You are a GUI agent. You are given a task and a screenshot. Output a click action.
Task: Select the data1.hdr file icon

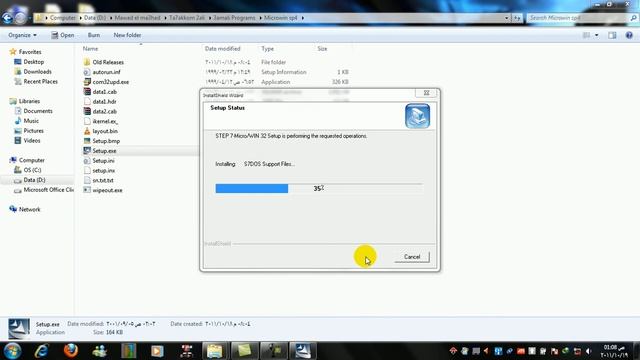pyautogui.click(x=87, y=101)
